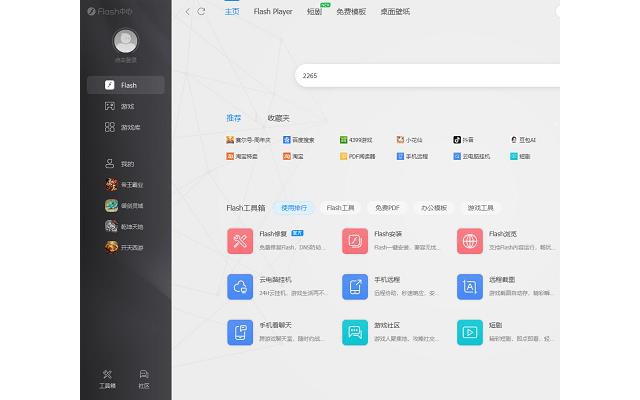640x400 pixels.
Task: Filter toolbox by 办公模板
Action: pos(434,208)
